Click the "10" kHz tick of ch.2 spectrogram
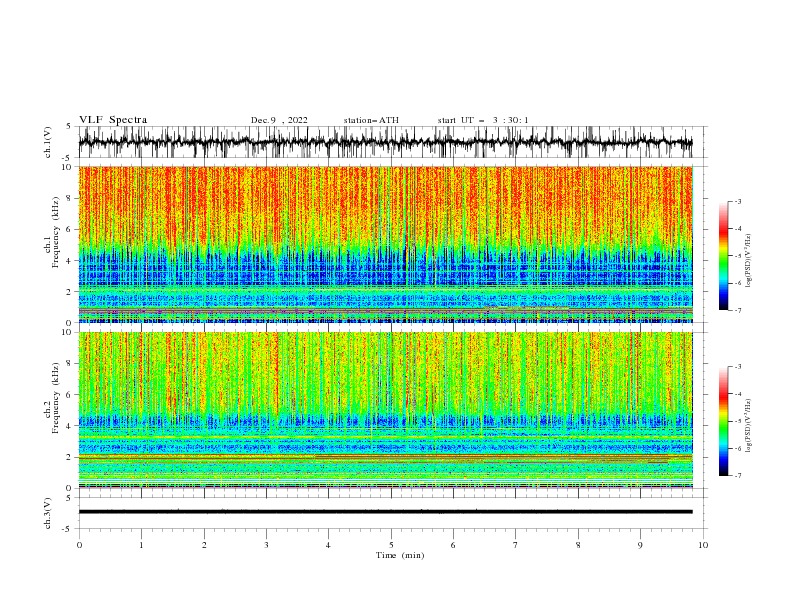Image resolution: width=792 pixels, height=612 pixels. click(67, 332)
